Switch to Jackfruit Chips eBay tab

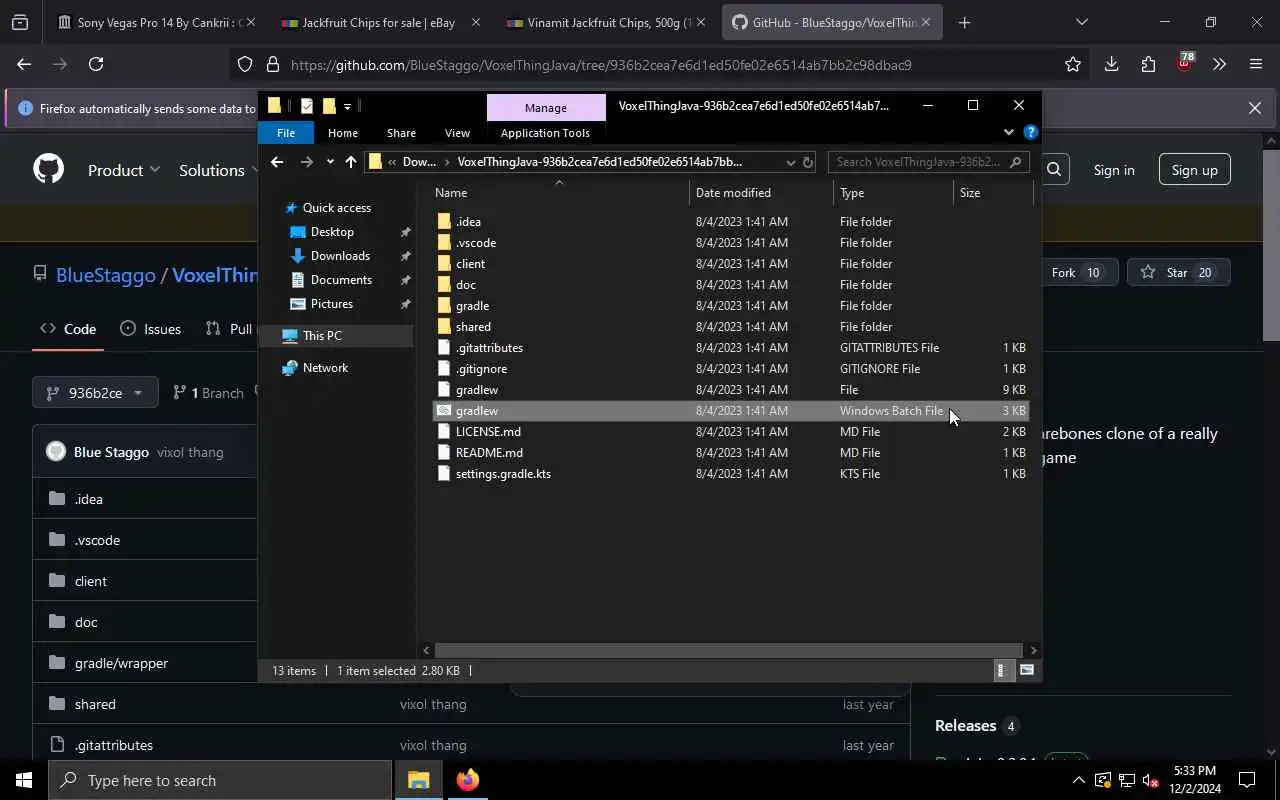click(x=379, y=22)
